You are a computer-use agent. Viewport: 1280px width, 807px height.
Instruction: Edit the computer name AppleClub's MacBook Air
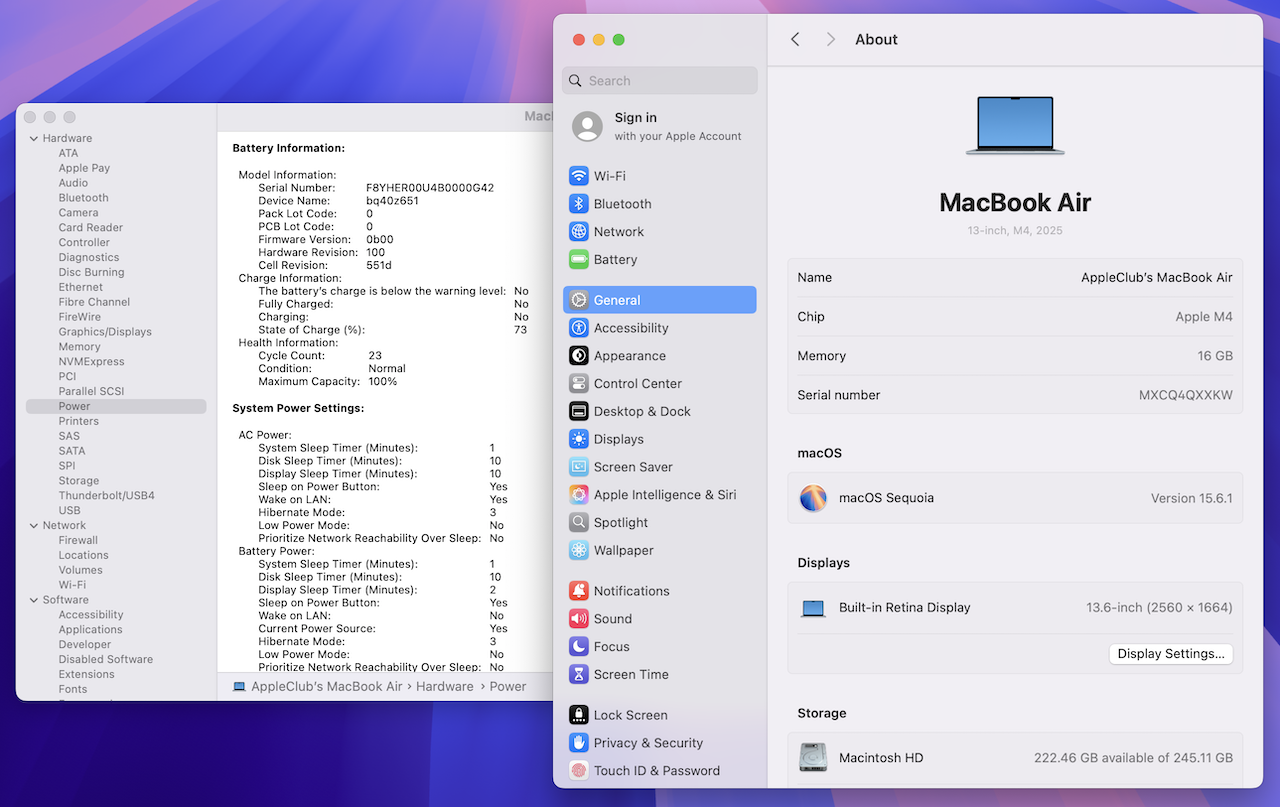coord(1157,278)
